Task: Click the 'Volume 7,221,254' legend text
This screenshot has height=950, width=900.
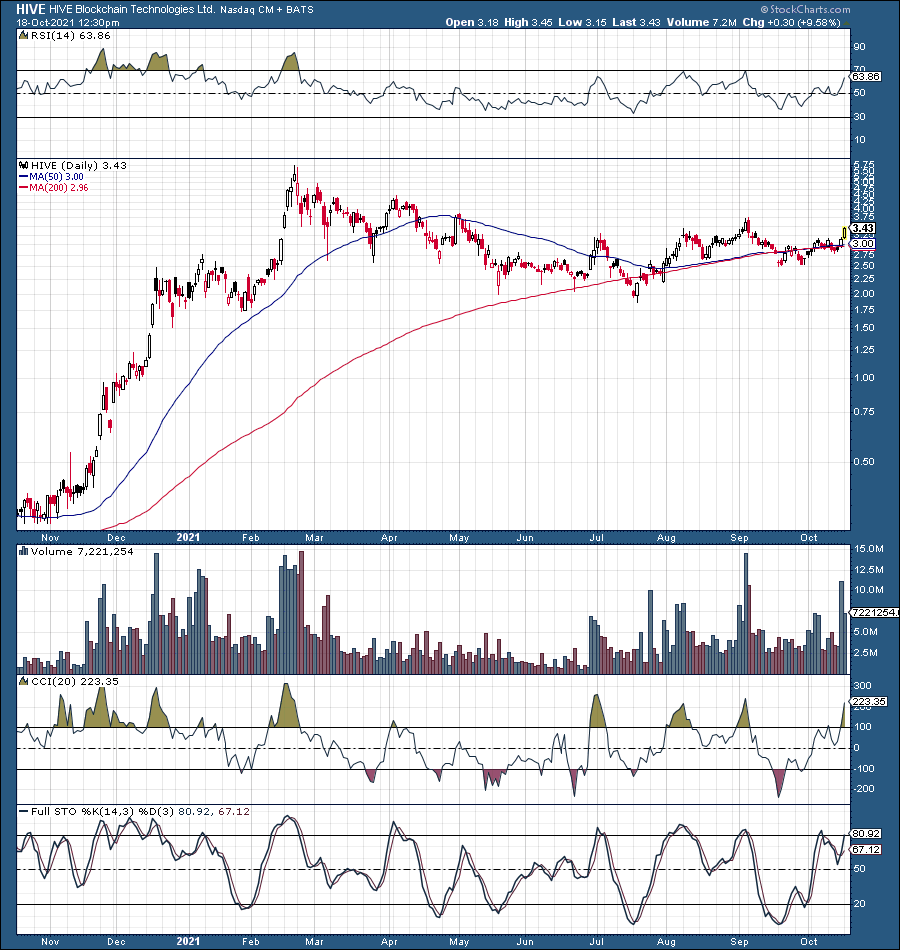Action: [x=82, y=551]
